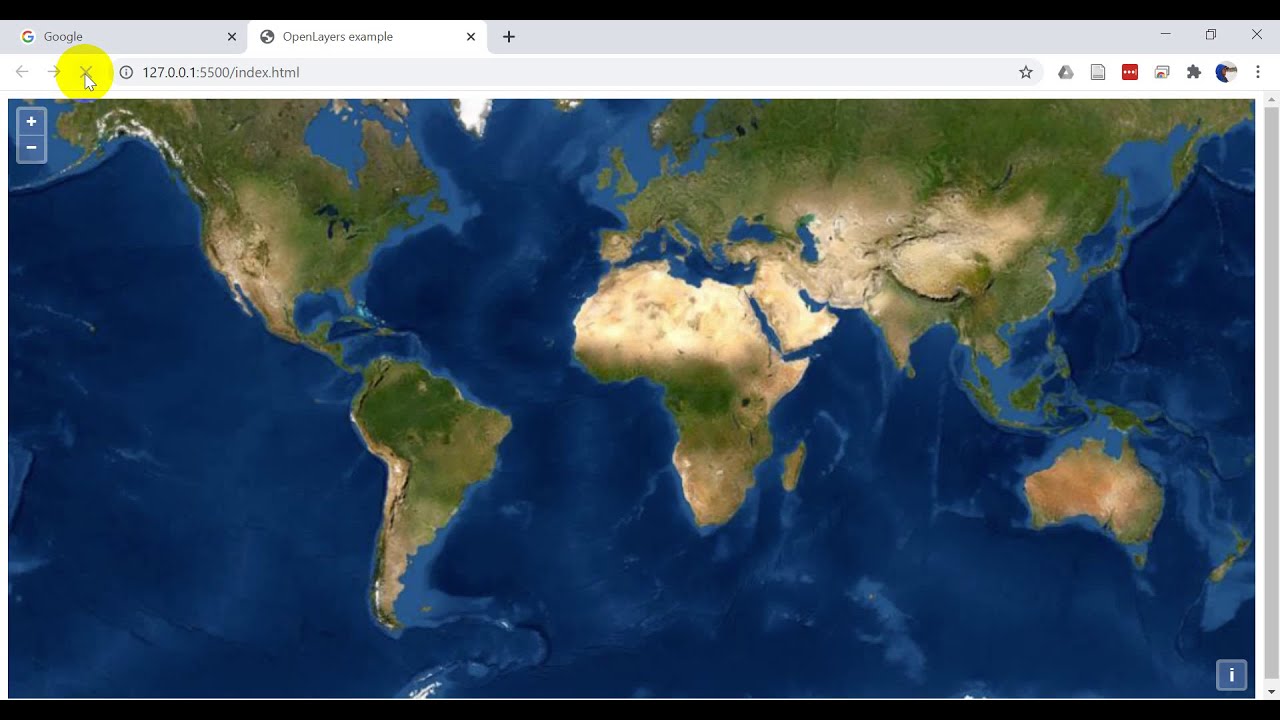Viewport: 1280px width, 720px height.
Task: Close the Google tab
Action: pos(232,36)
